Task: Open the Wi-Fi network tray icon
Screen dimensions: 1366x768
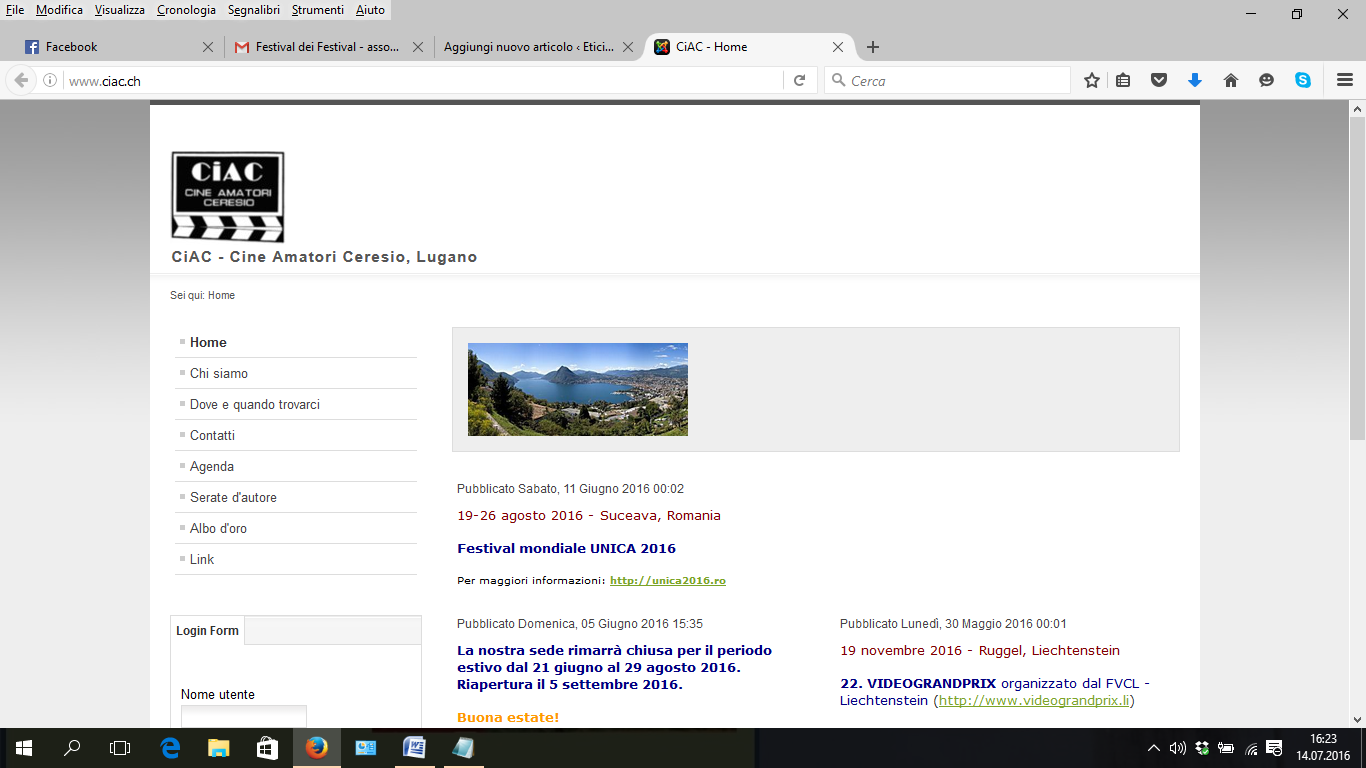Action: 1251,748
